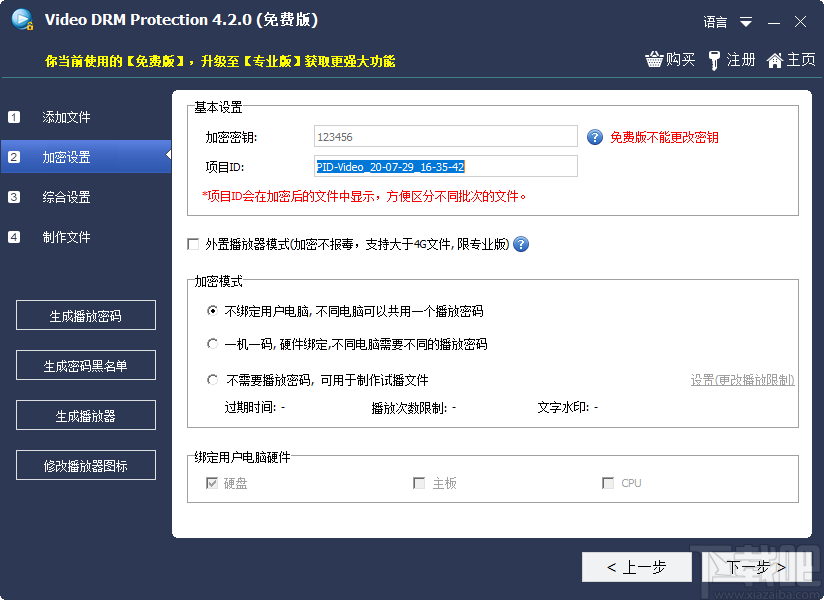This screenshot has width=824, height=600.
Task: Open the 购买 shopping basket icon
Action: [x=656, y=59]
